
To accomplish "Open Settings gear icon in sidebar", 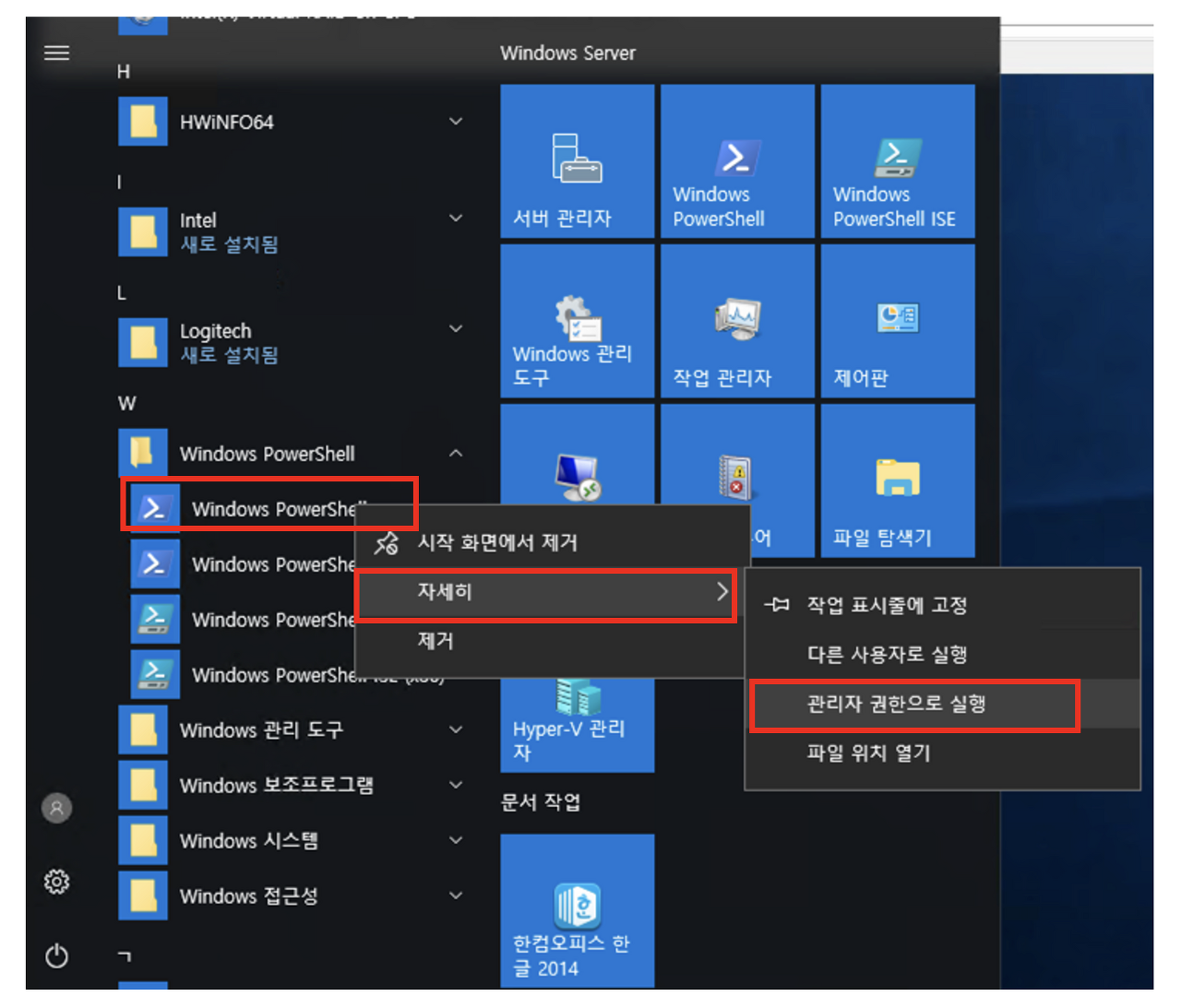I will point(56,882).
